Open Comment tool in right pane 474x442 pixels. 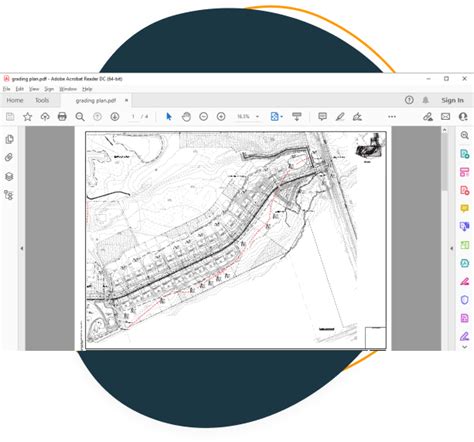(465, 209)
